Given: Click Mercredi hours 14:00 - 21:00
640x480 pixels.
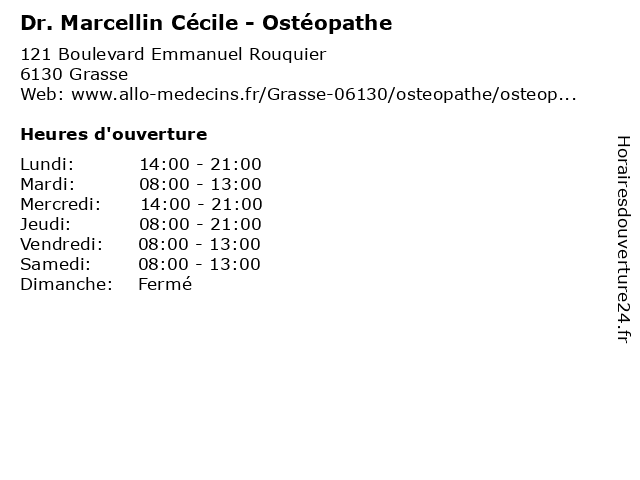Looking at the screenshot, I should pos(201,204).
